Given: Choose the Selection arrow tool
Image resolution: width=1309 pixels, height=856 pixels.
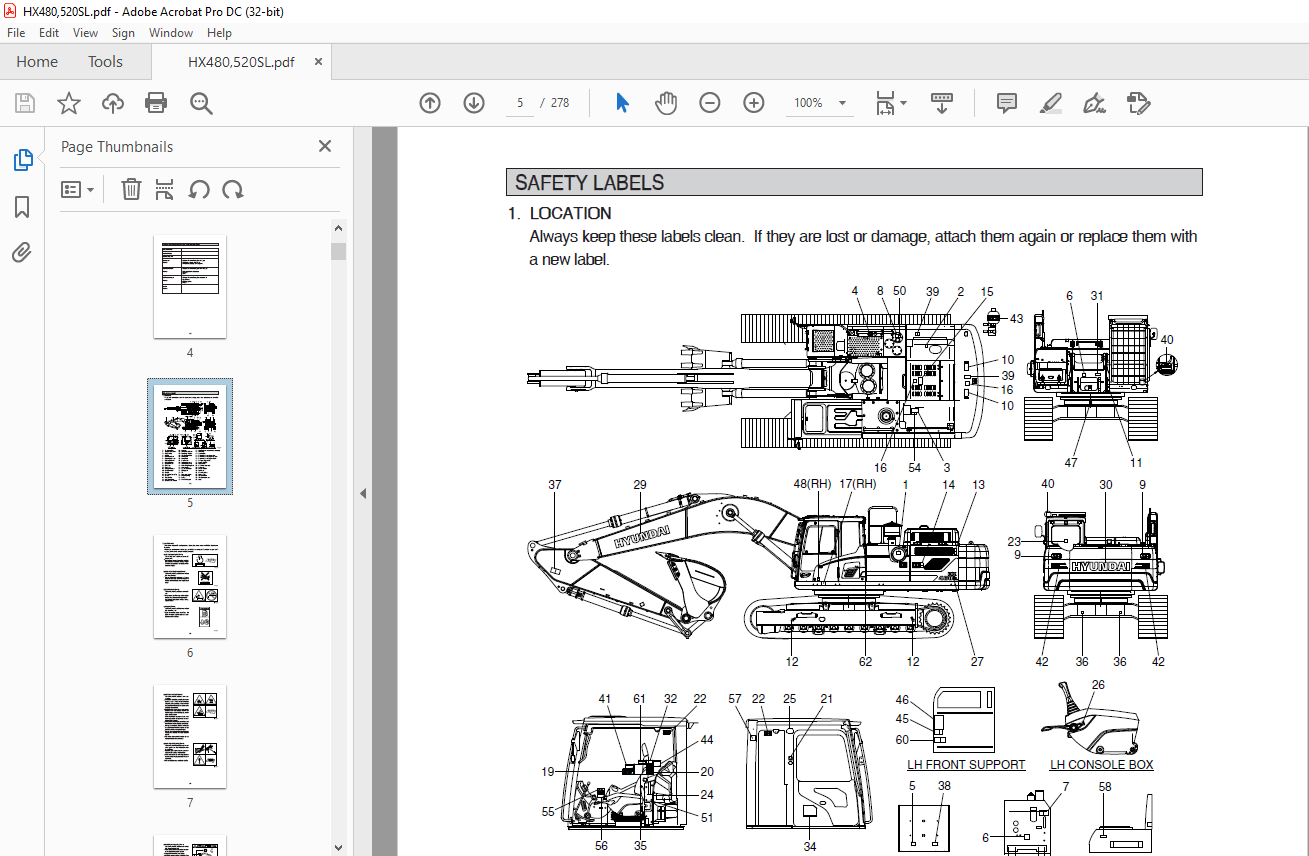Looking at the screenshot, I should tap(622, 103).
